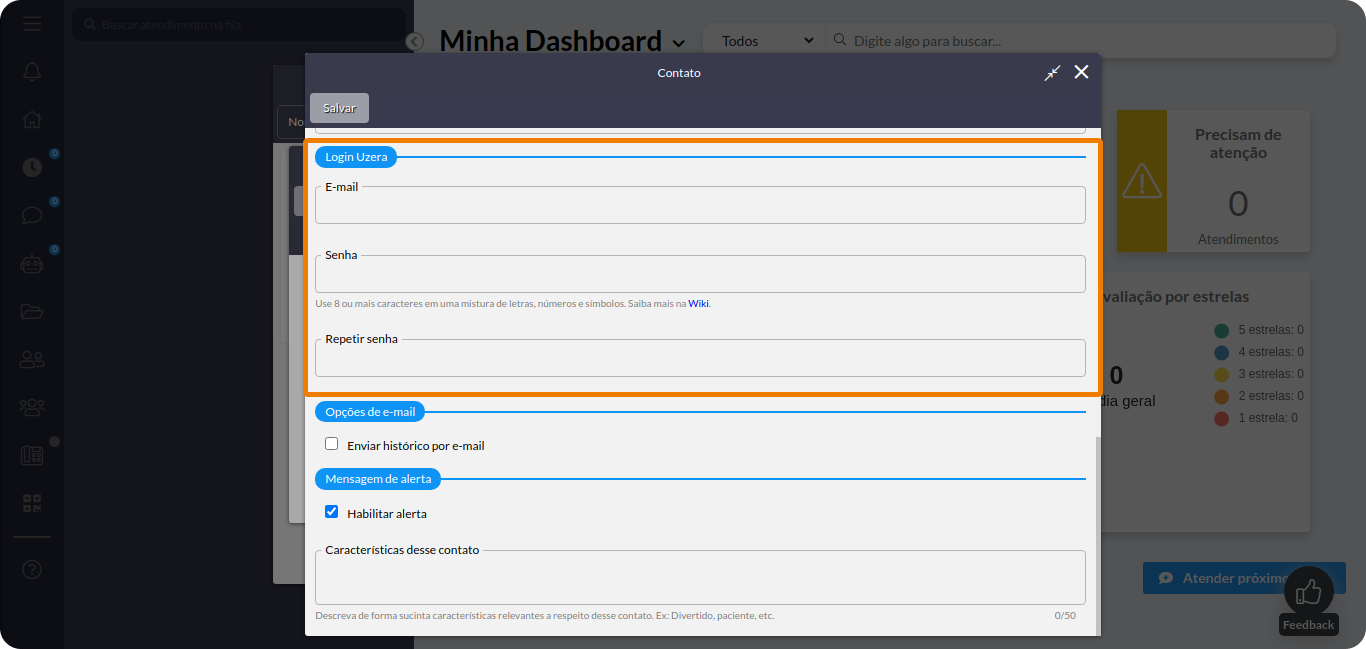The height and width of the screenshot is (649, 1366).
Task: Click the Precisam de atenção card title
Action: click(1238, 143)
